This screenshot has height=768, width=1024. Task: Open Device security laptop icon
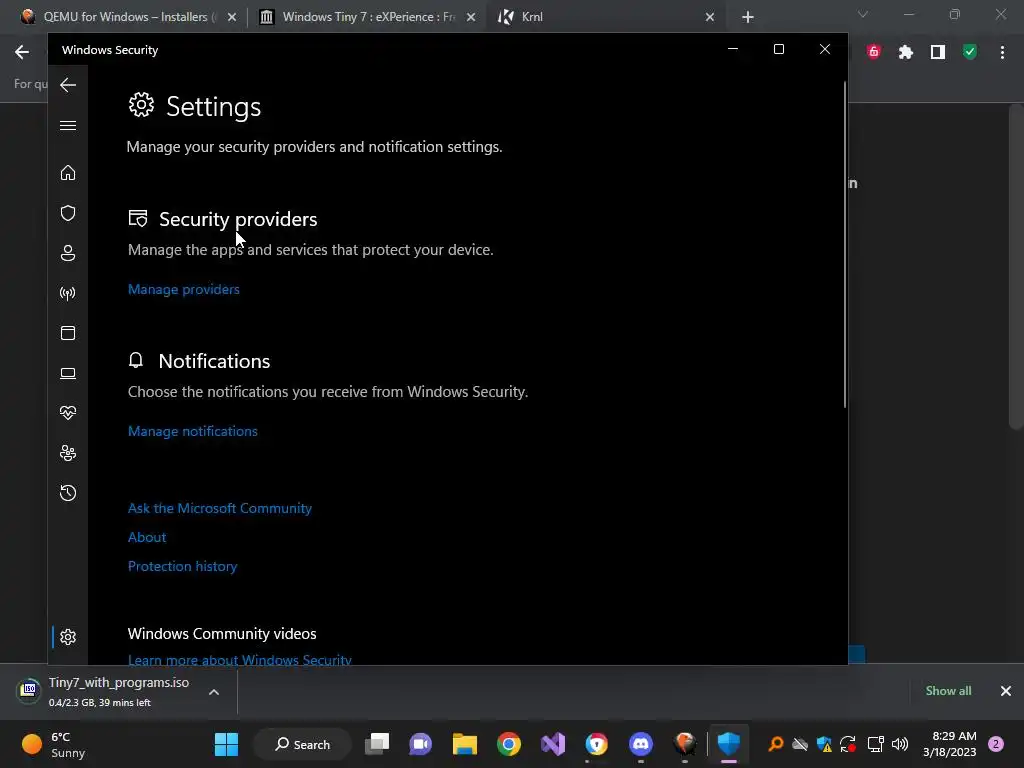tap(68, 373)
